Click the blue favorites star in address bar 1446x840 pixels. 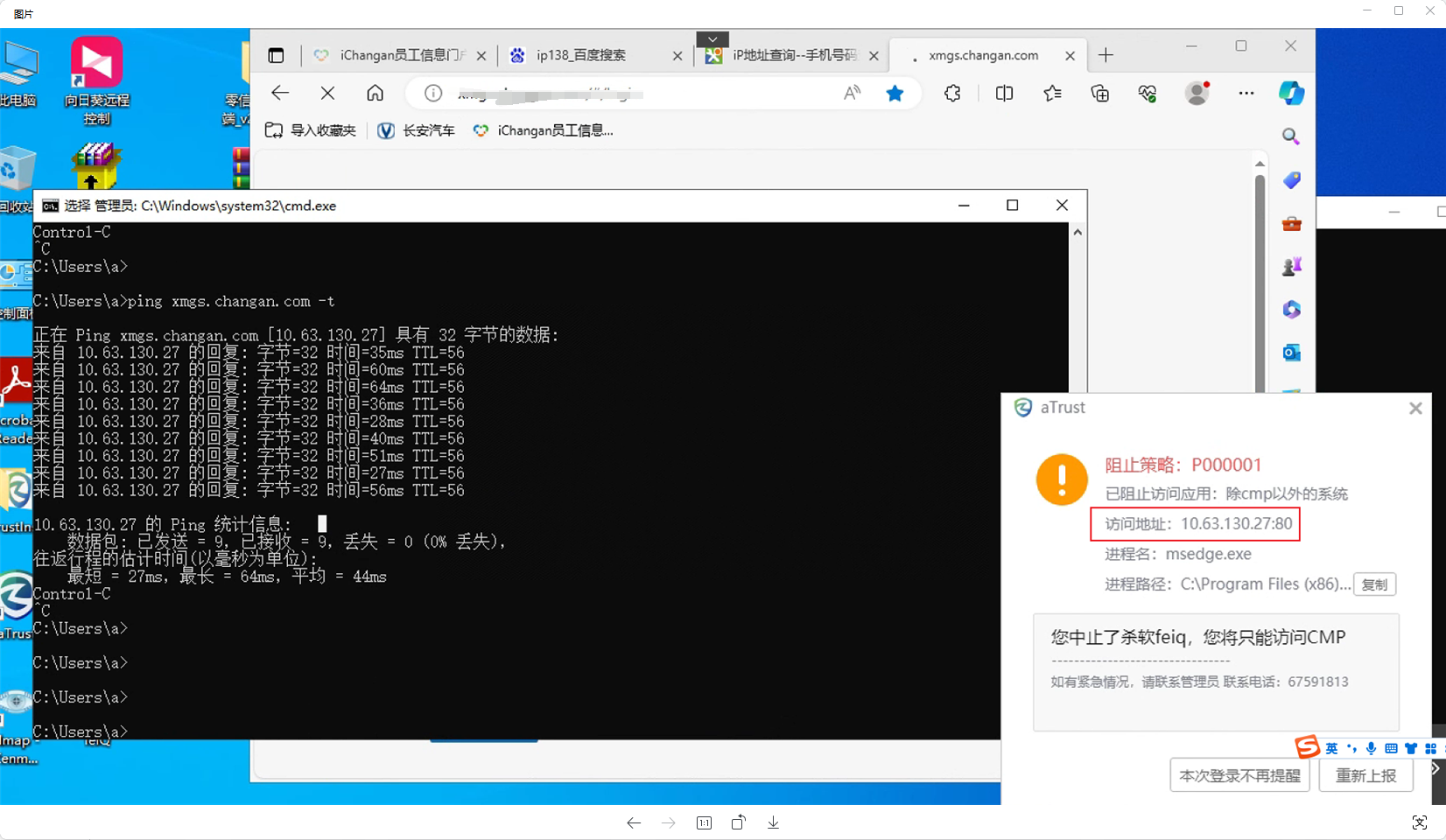point(895,94)
